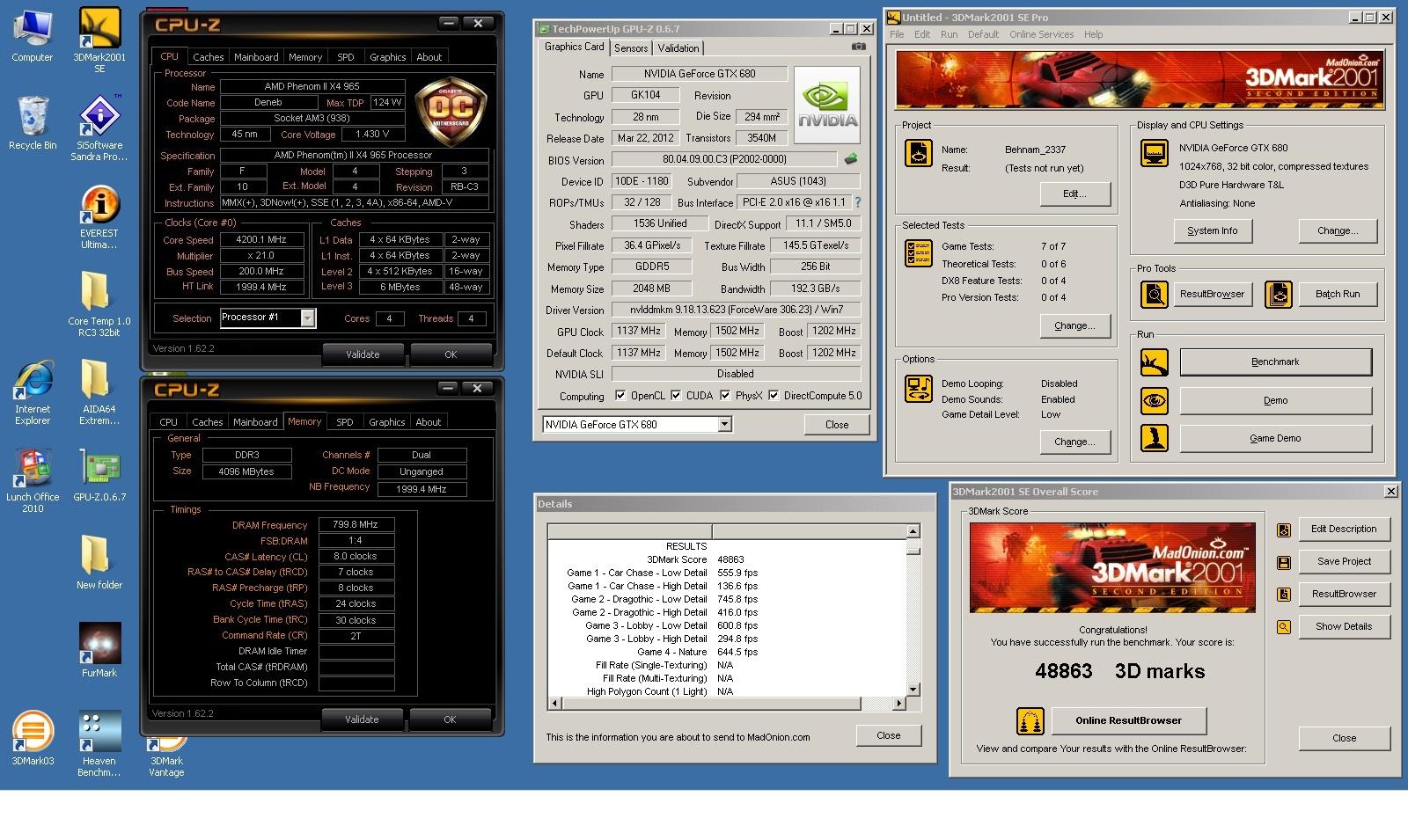
Task: Click the GPU-Z screenshot camera icon
Action: [858, 47]
